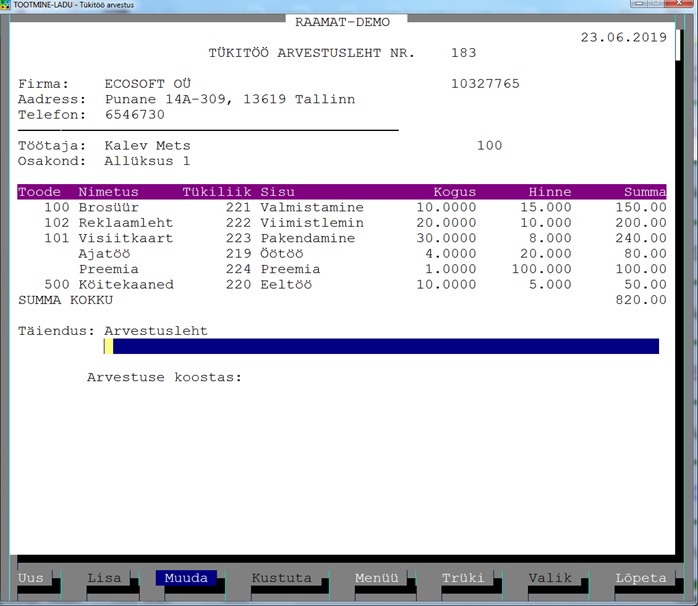The image size is (698, 606).
Task: Click the 100.000 price of Preemia
Action: point(541,269)
